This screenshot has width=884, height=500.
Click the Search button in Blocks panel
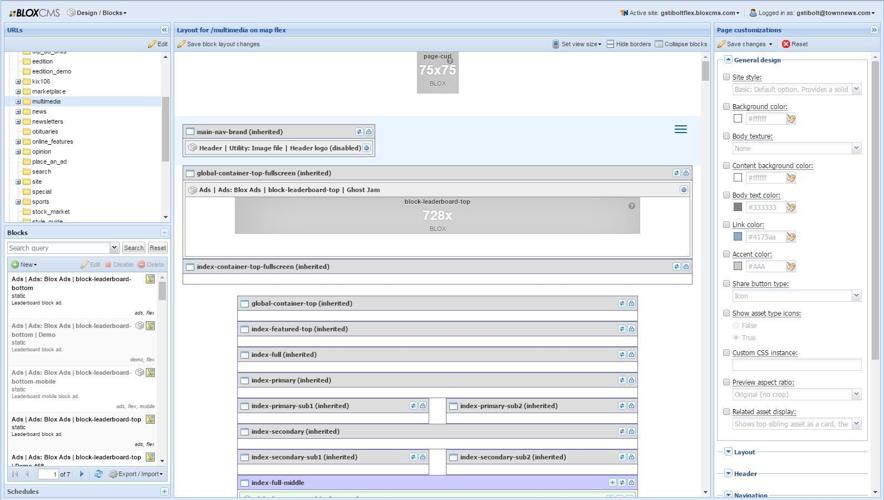tap(134, 248)
